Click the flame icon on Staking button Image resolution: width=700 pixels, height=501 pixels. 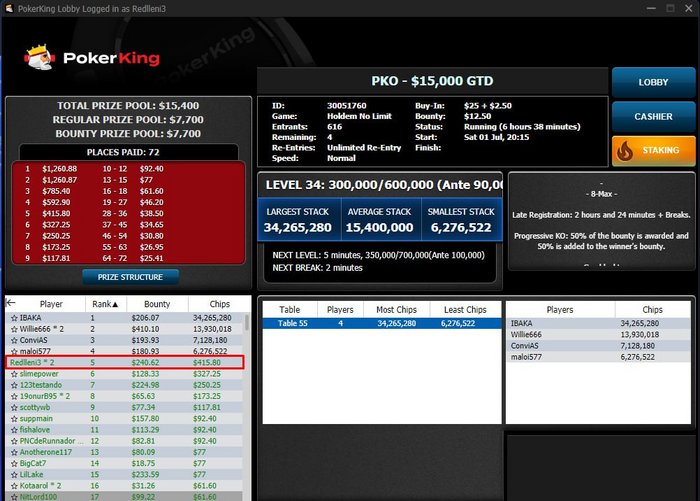point(625,151)
